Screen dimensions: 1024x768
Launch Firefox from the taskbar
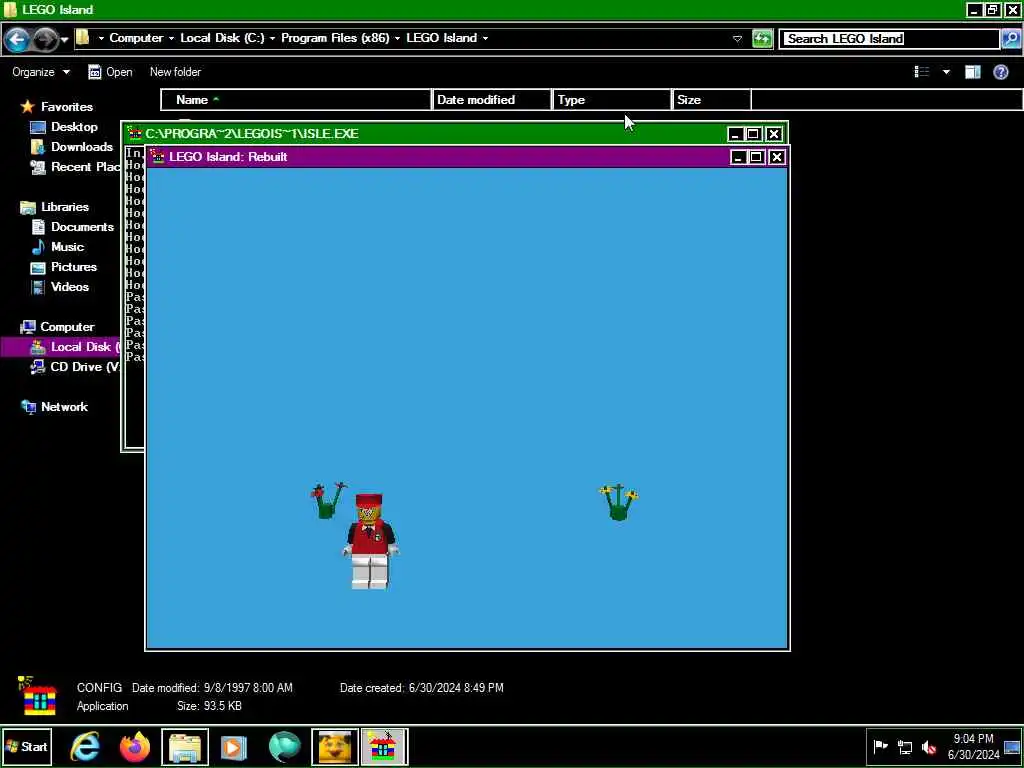coord(135,746)
